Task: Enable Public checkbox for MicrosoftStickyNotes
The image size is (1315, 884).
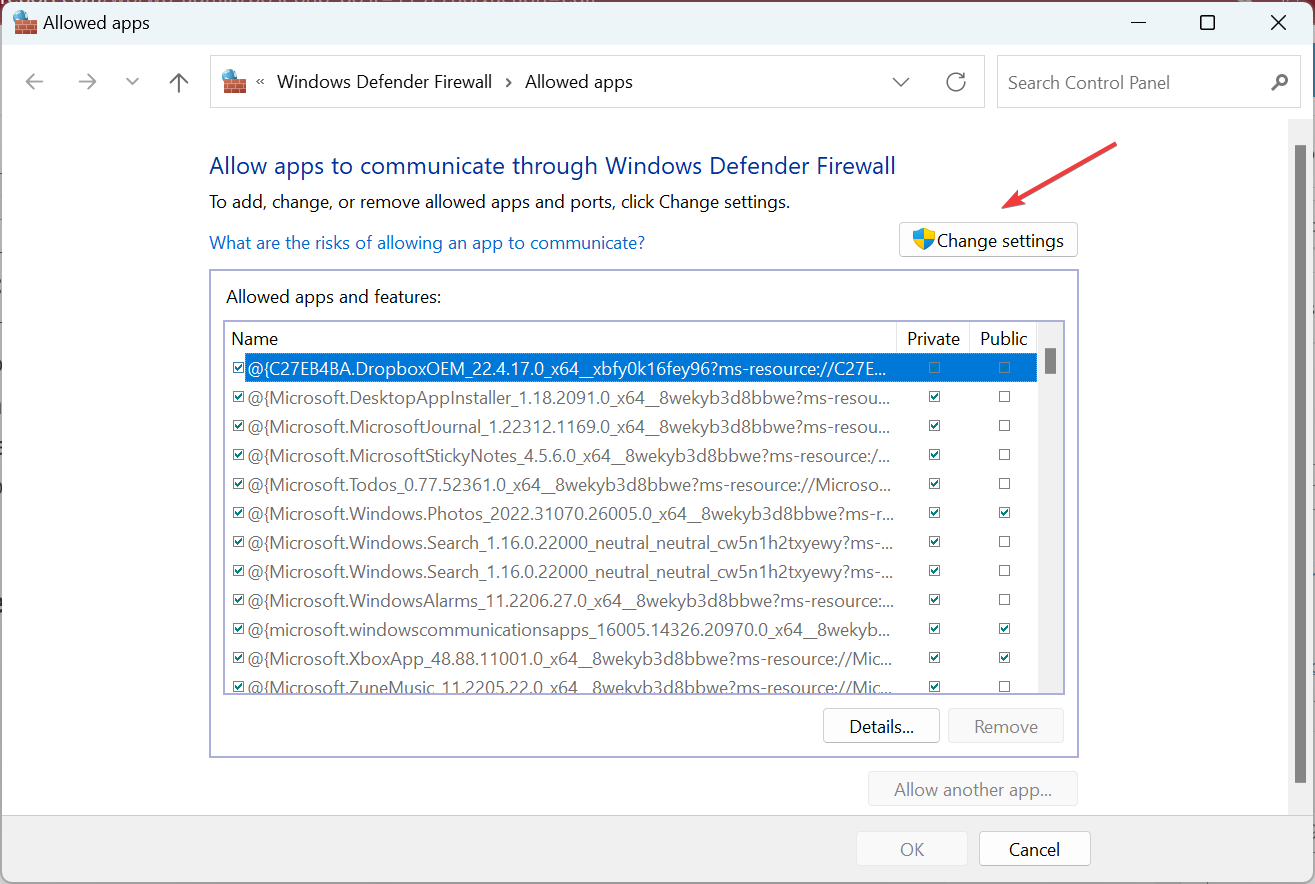Action: [1004, 455]
